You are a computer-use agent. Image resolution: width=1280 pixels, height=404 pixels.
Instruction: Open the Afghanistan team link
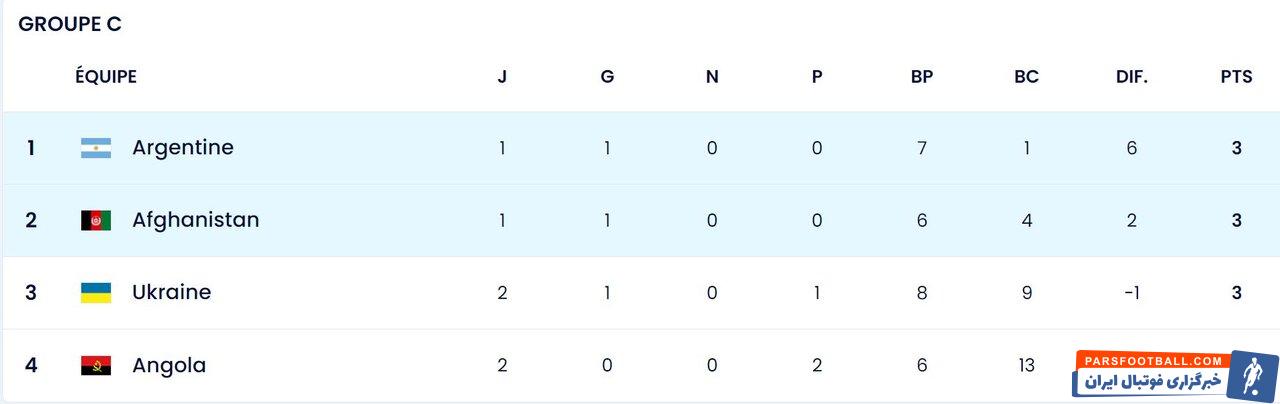(x=195, y=220)
